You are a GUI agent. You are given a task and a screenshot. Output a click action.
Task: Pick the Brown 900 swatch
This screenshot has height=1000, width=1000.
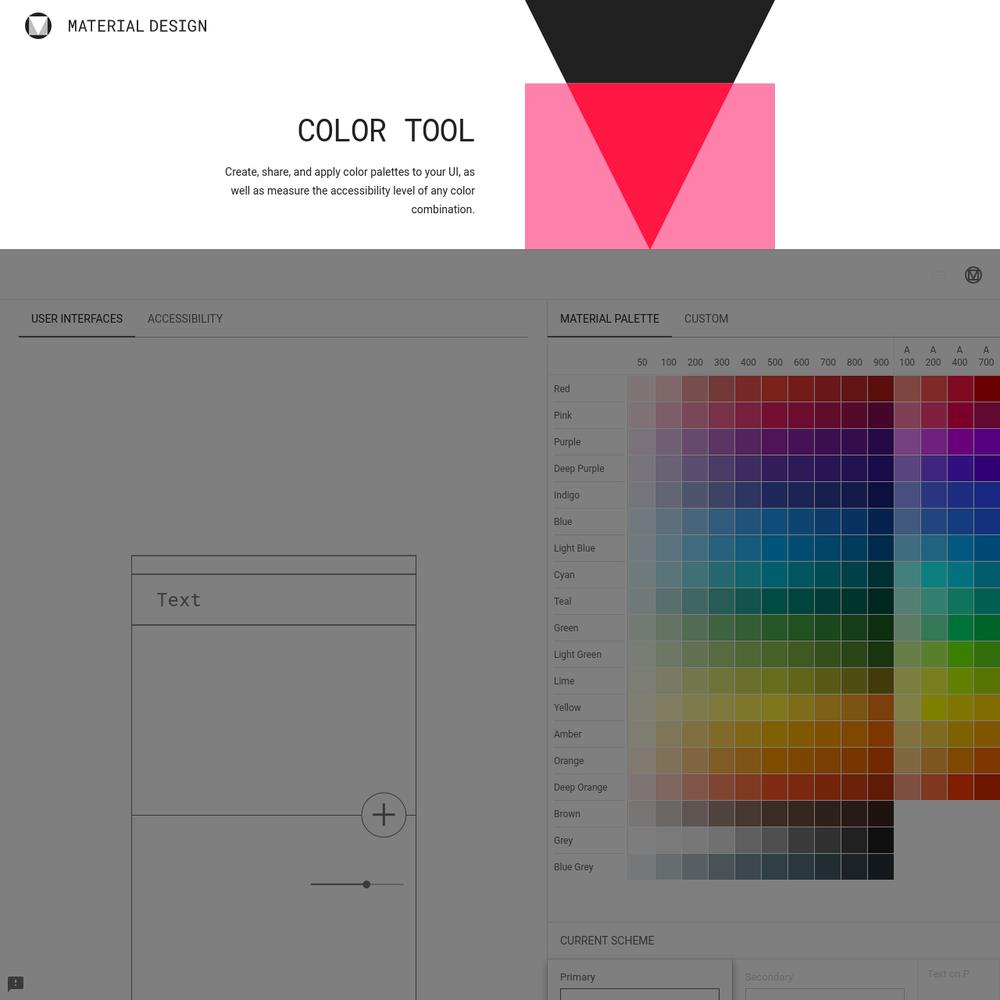[x=881, y=814]
